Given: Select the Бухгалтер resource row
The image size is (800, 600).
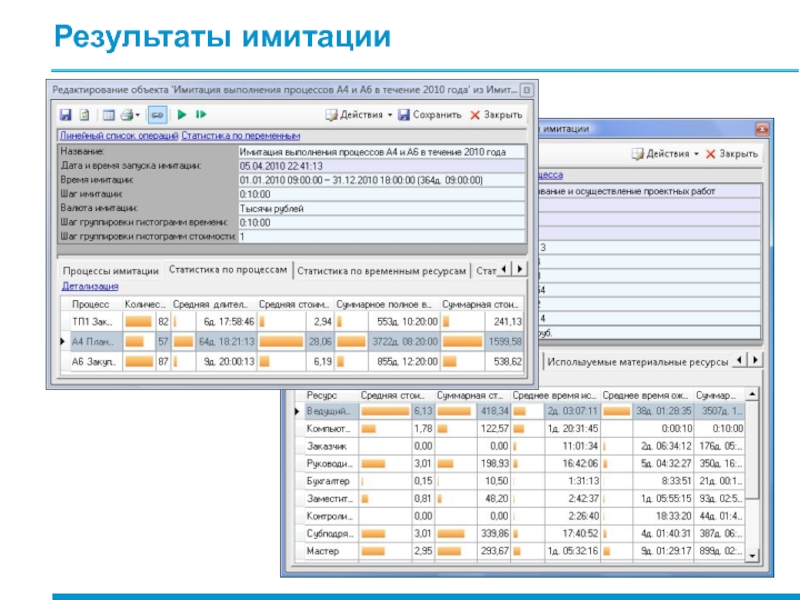Looking at the screenshot, I should (520, 481).
